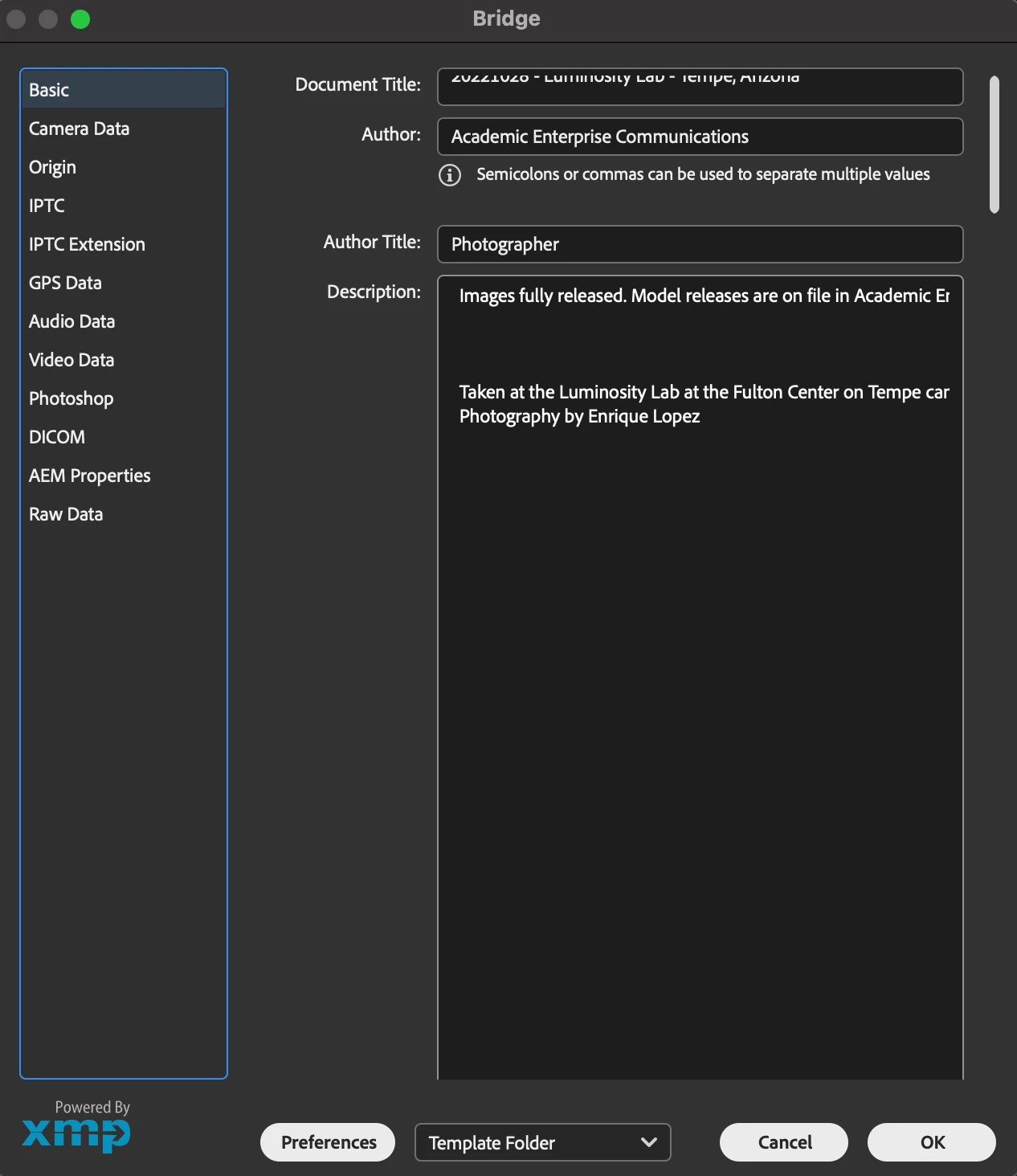Select the Photoshop metadata section
The height and width of the screenshot is (1176, 1017).
click(x=124, y=398)
